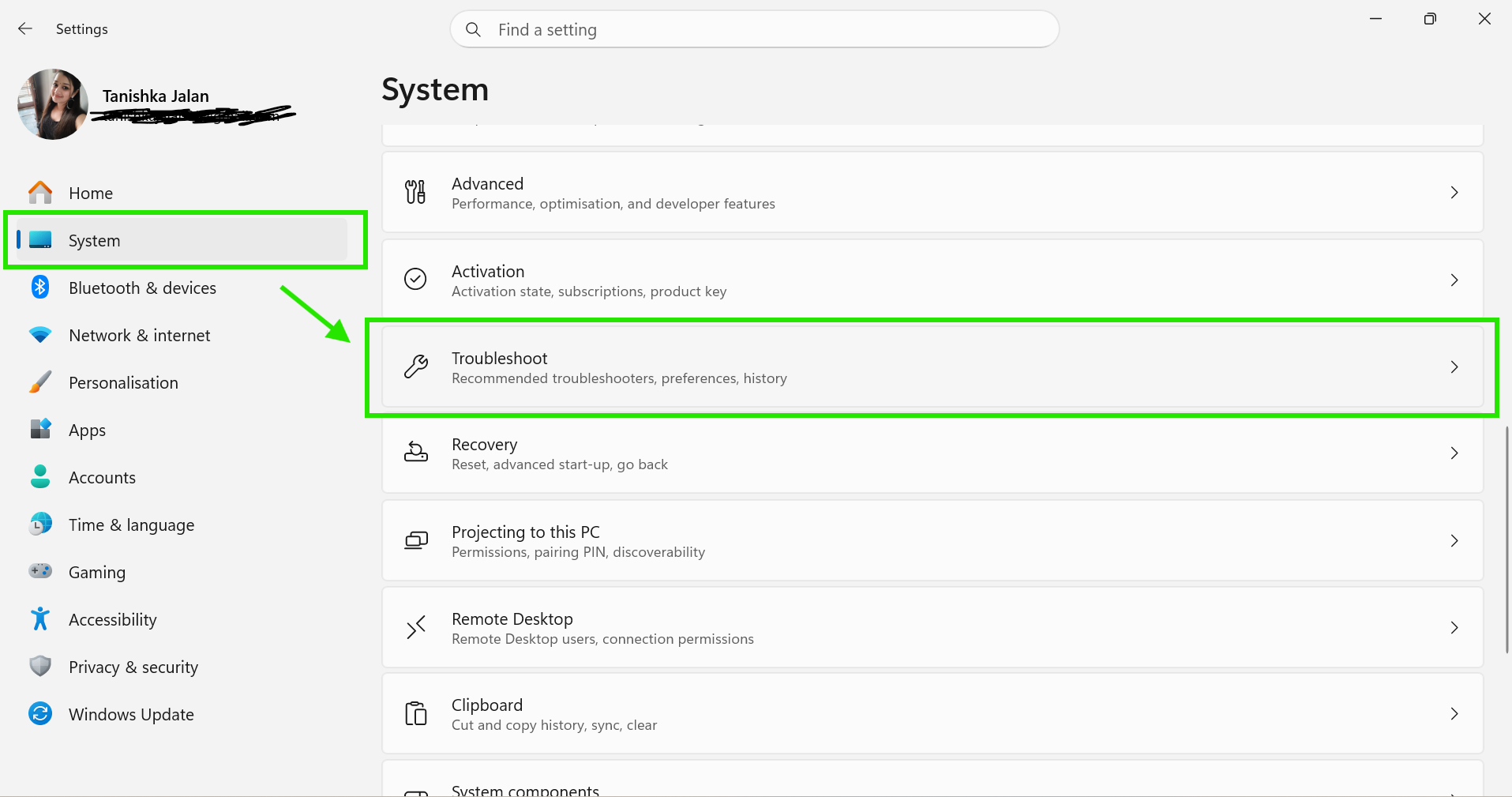The width and height of the screenshot is (1512, 797).
Task: Open Remote Desktop settings
Action: tap(932, 627)
